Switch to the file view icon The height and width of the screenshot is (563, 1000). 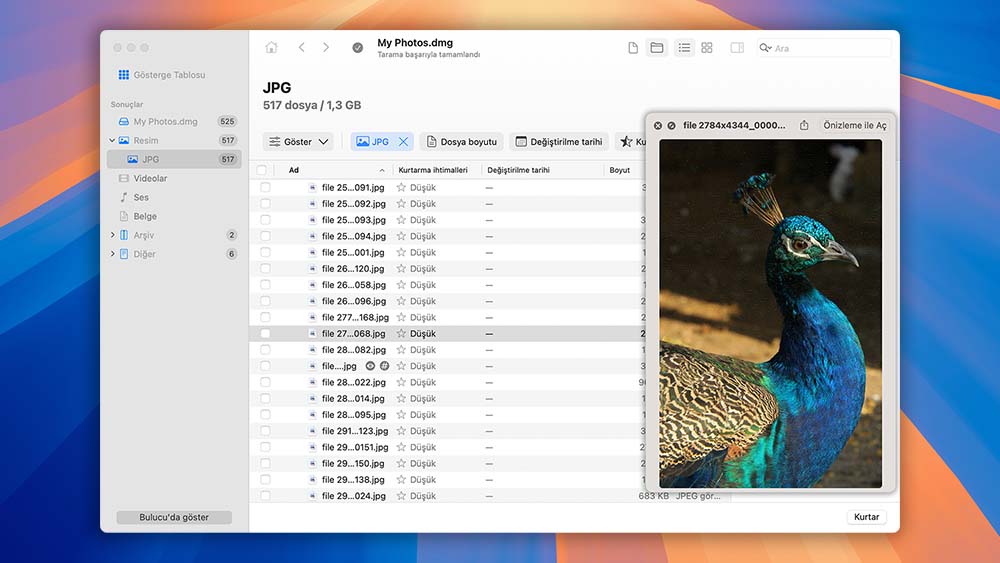pyautogui.click(x=633, y=48)
